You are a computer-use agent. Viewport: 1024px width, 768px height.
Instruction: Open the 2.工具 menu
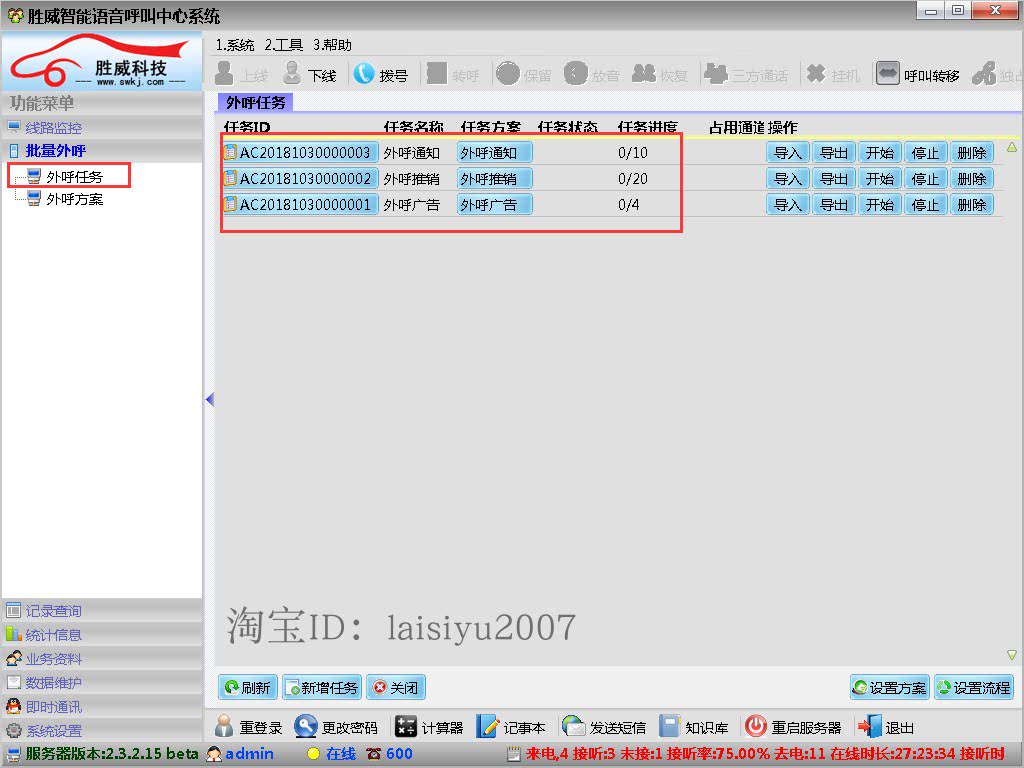tap(283, 45)
